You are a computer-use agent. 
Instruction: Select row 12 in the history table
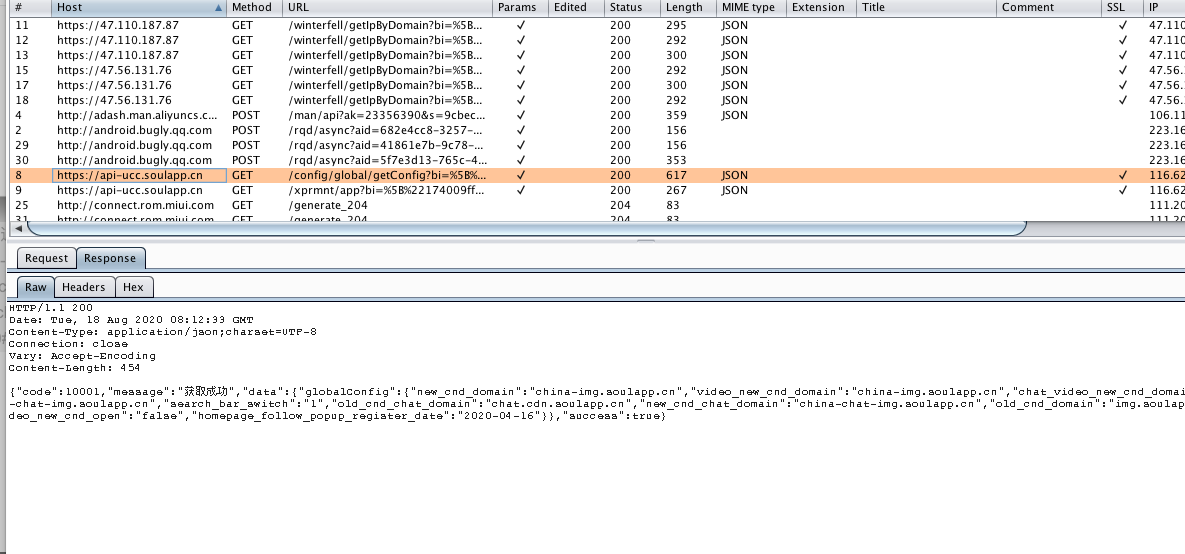(x=597, y=40)
